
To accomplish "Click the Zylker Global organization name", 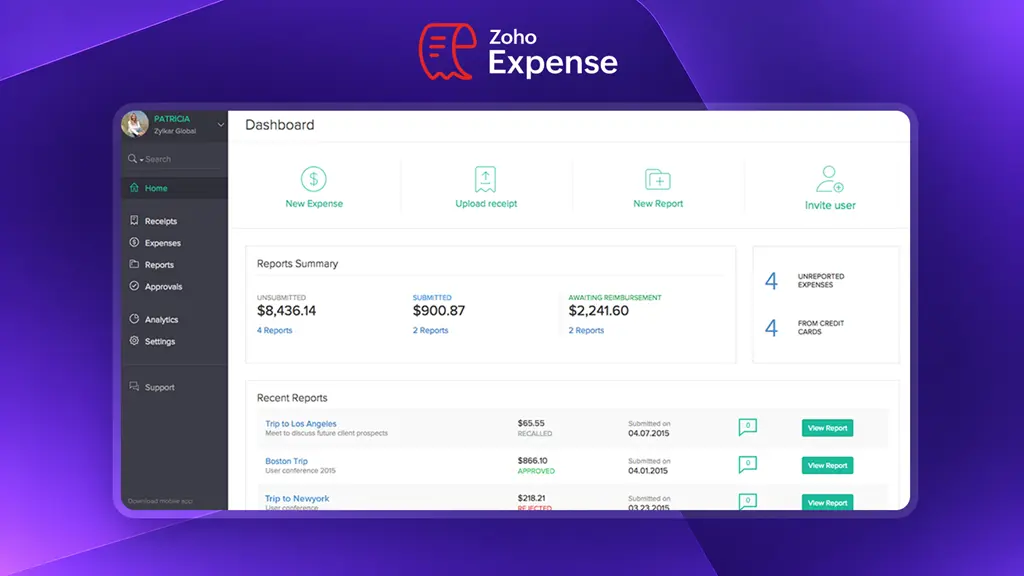I will [x=175, y=131].
